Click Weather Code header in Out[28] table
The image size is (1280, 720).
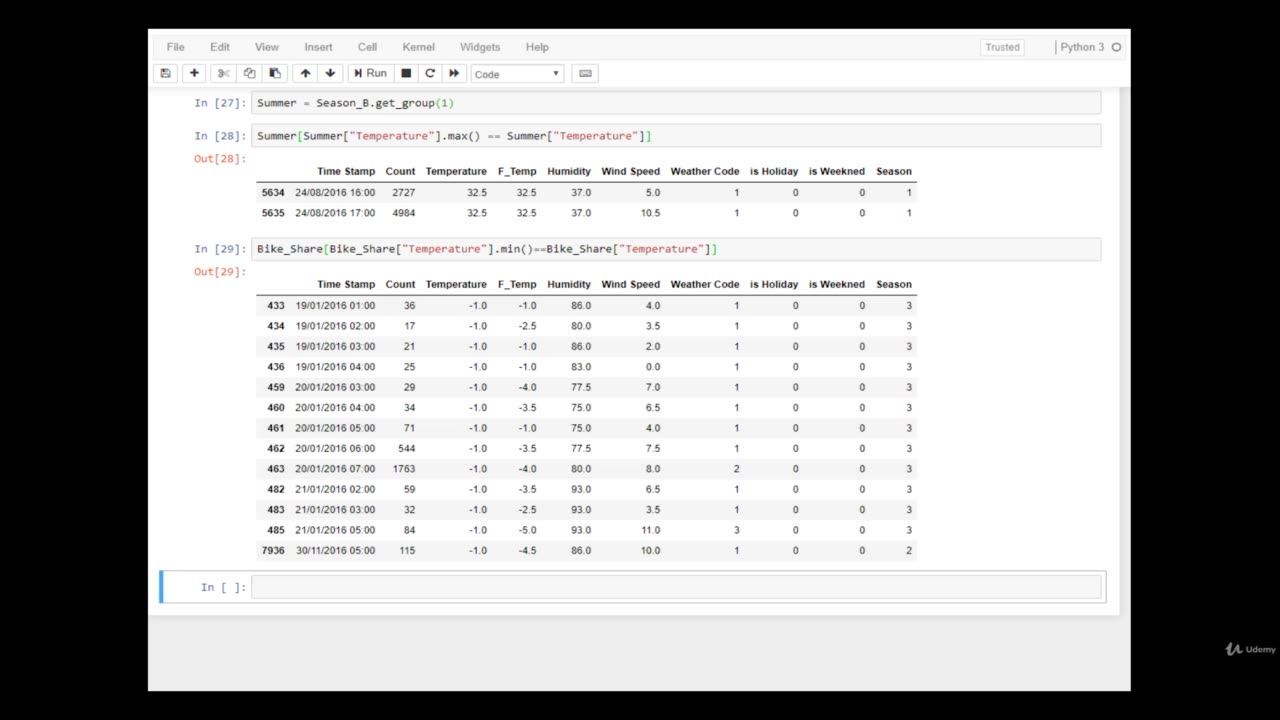click(x=705, y=171)
